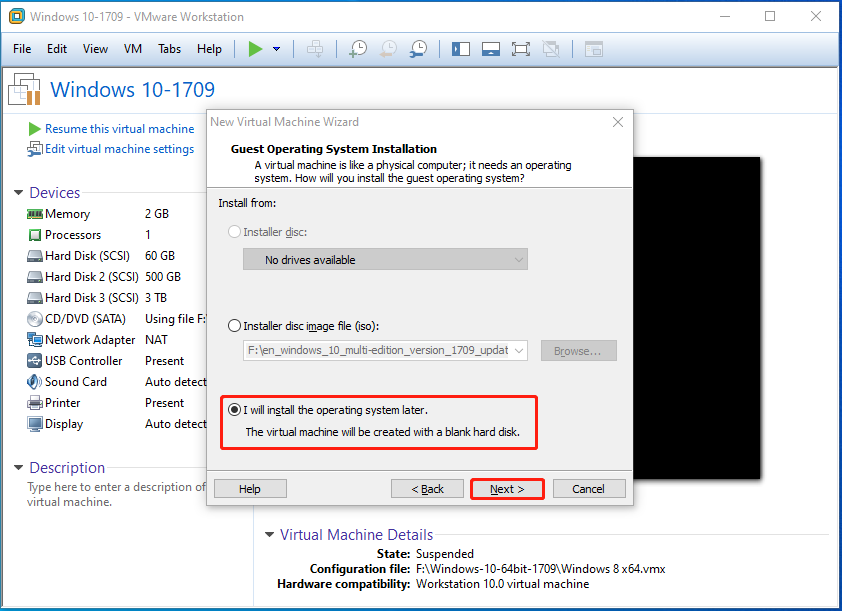This screenshot has width=842, height=611.
Task: Select 'I will install the operating system later'
Action: 235,410
